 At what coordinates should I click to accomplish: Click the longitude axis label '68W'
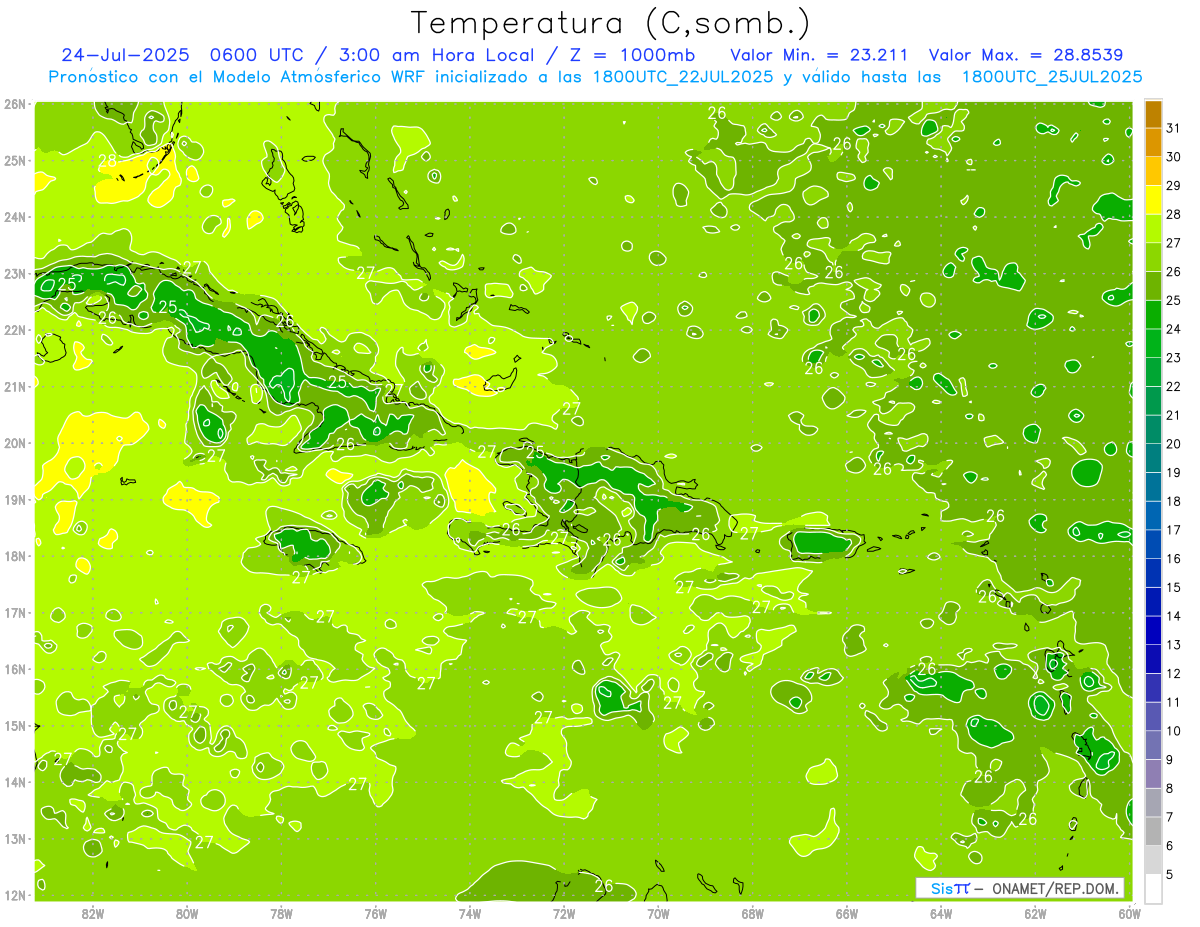[x=752, y=912]
